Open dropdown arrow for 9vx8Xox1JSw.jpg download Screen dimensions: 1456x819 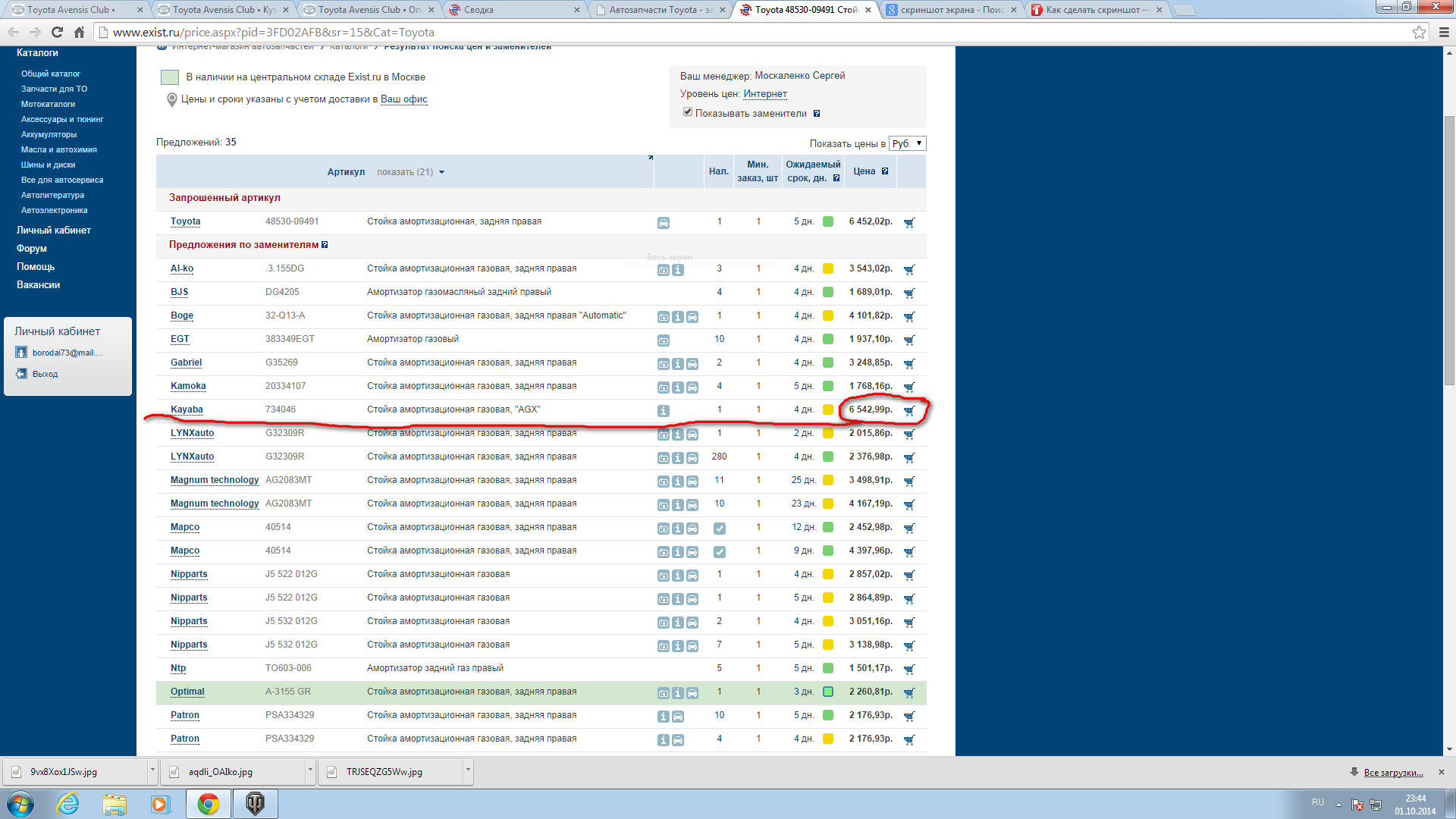tap(152, 770)
